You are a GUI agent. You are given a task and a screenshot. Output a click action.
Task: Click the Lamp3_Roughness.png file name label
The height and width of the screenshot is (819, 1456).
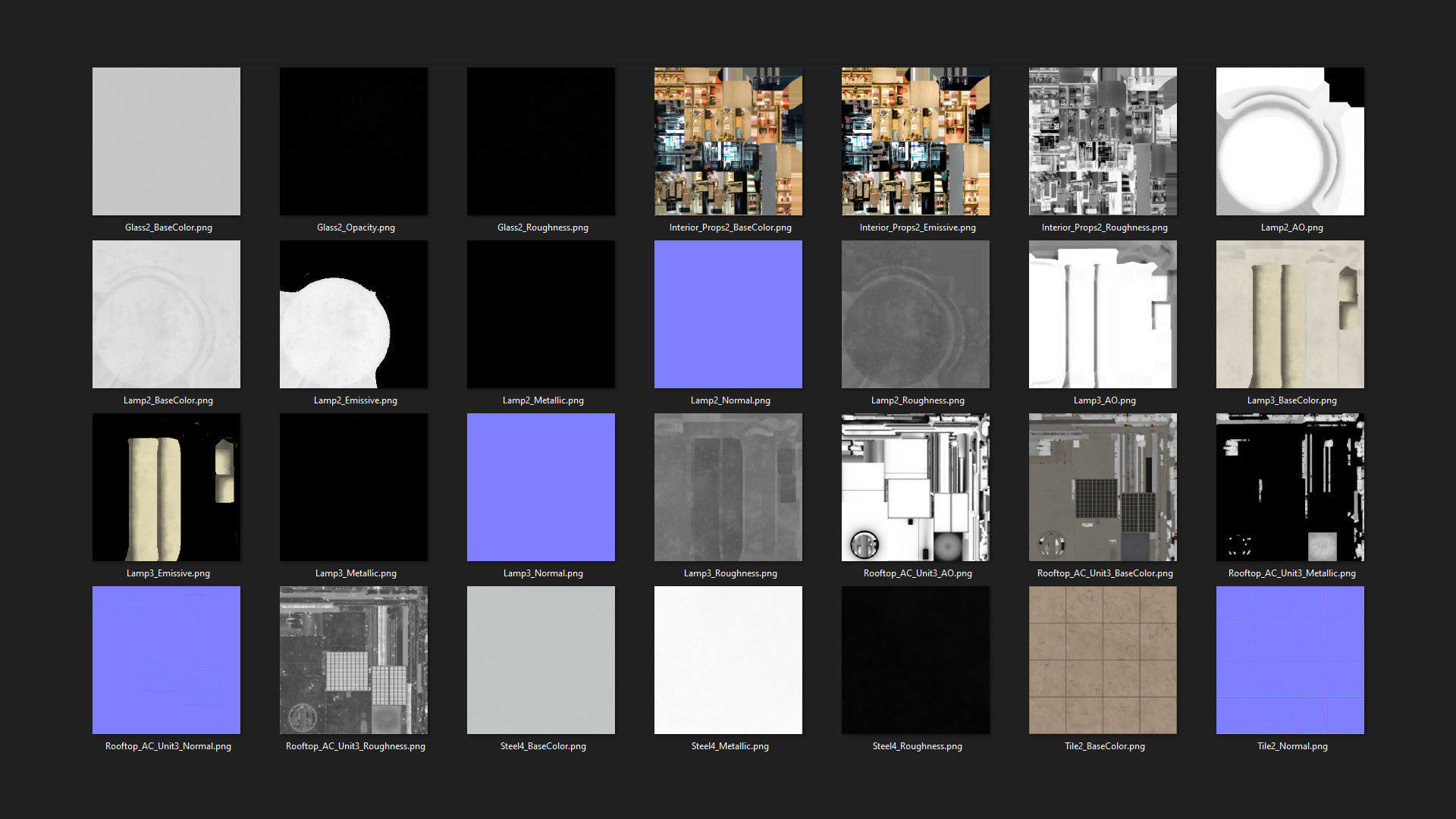pos(730,573)
